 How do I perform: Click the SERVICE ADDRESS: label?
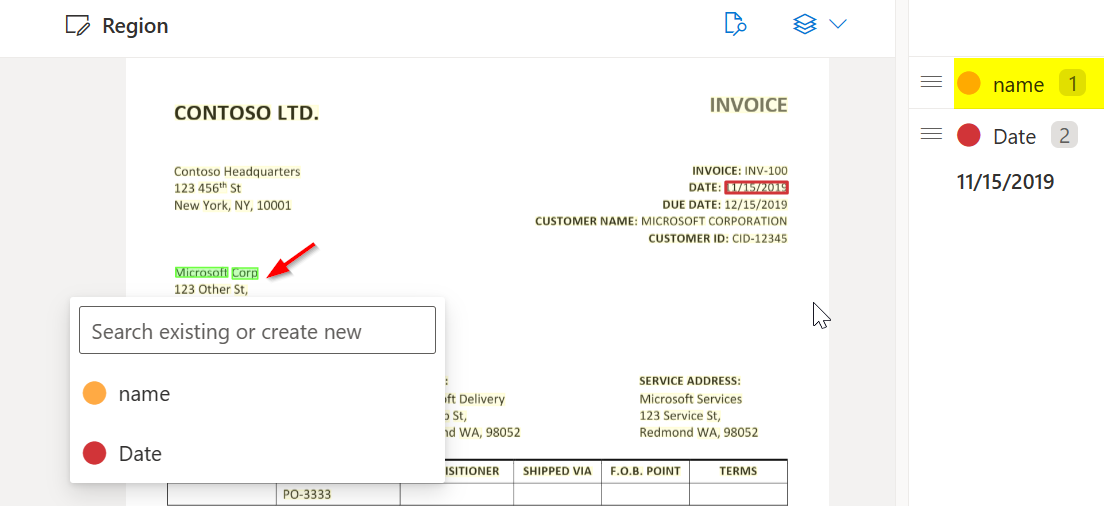point(690,381)
